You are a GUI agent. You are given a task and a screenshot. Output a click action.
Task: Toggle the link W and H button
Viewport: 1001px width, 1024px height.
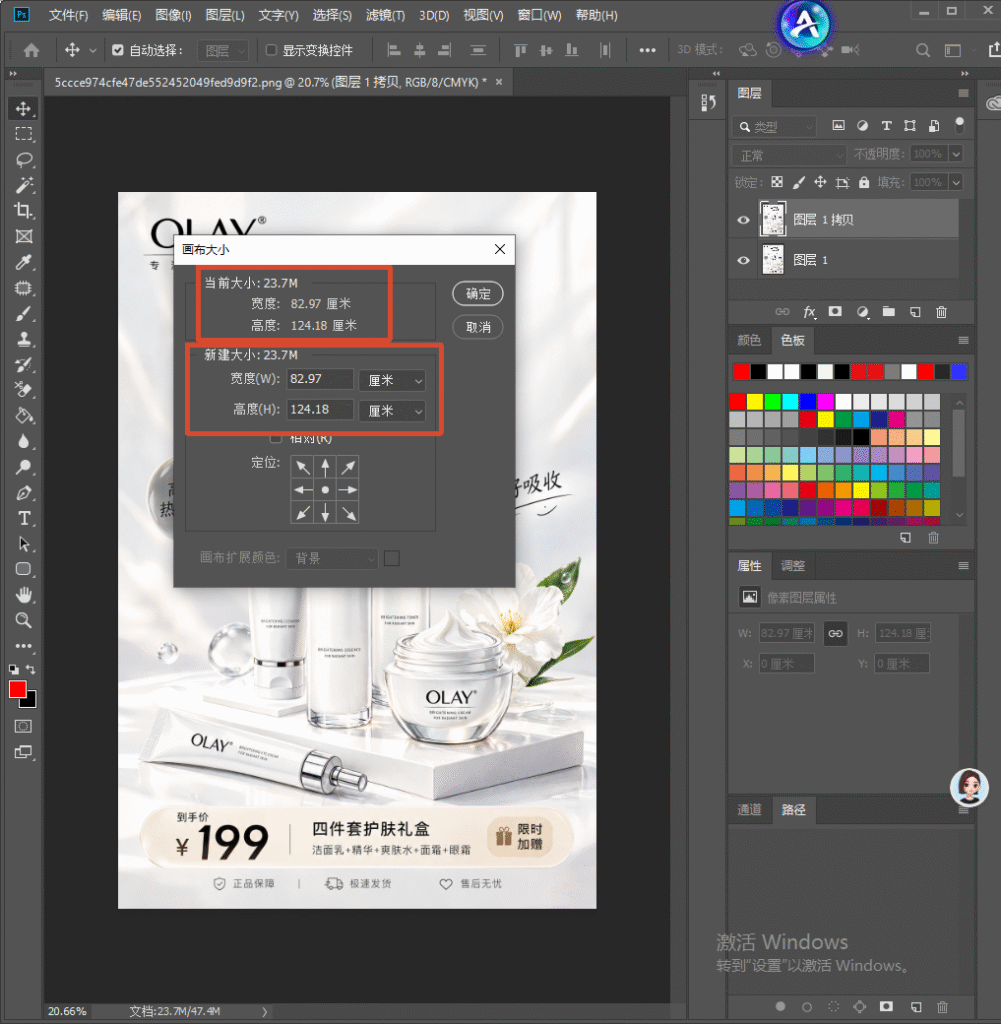coord(835,633)
